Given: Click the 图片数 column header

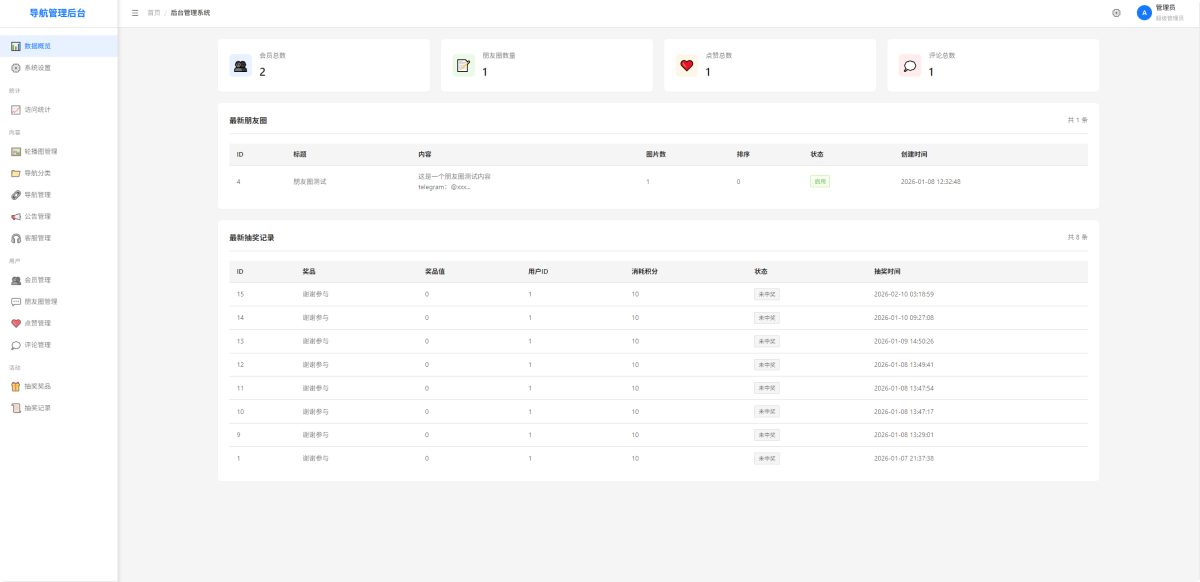Looking at the screenshot, I should tap(656, 155).
